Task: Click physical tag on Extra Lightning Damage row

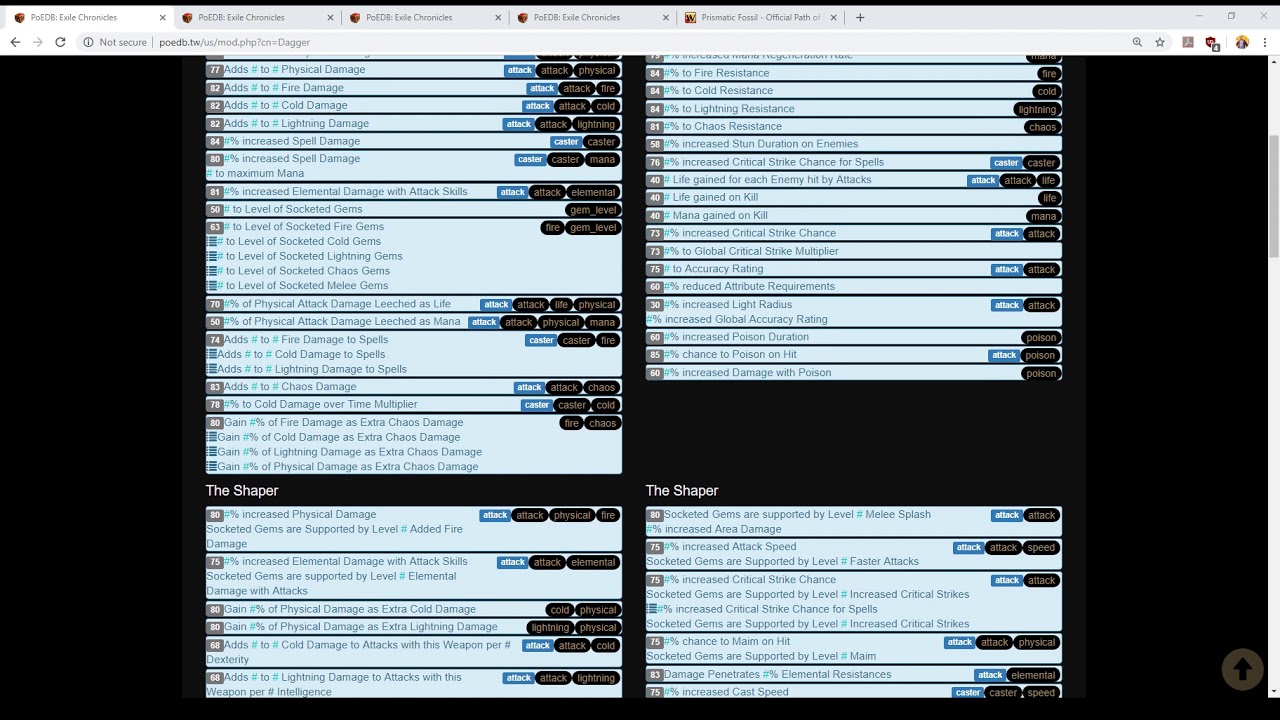Action: click(598, 628)
